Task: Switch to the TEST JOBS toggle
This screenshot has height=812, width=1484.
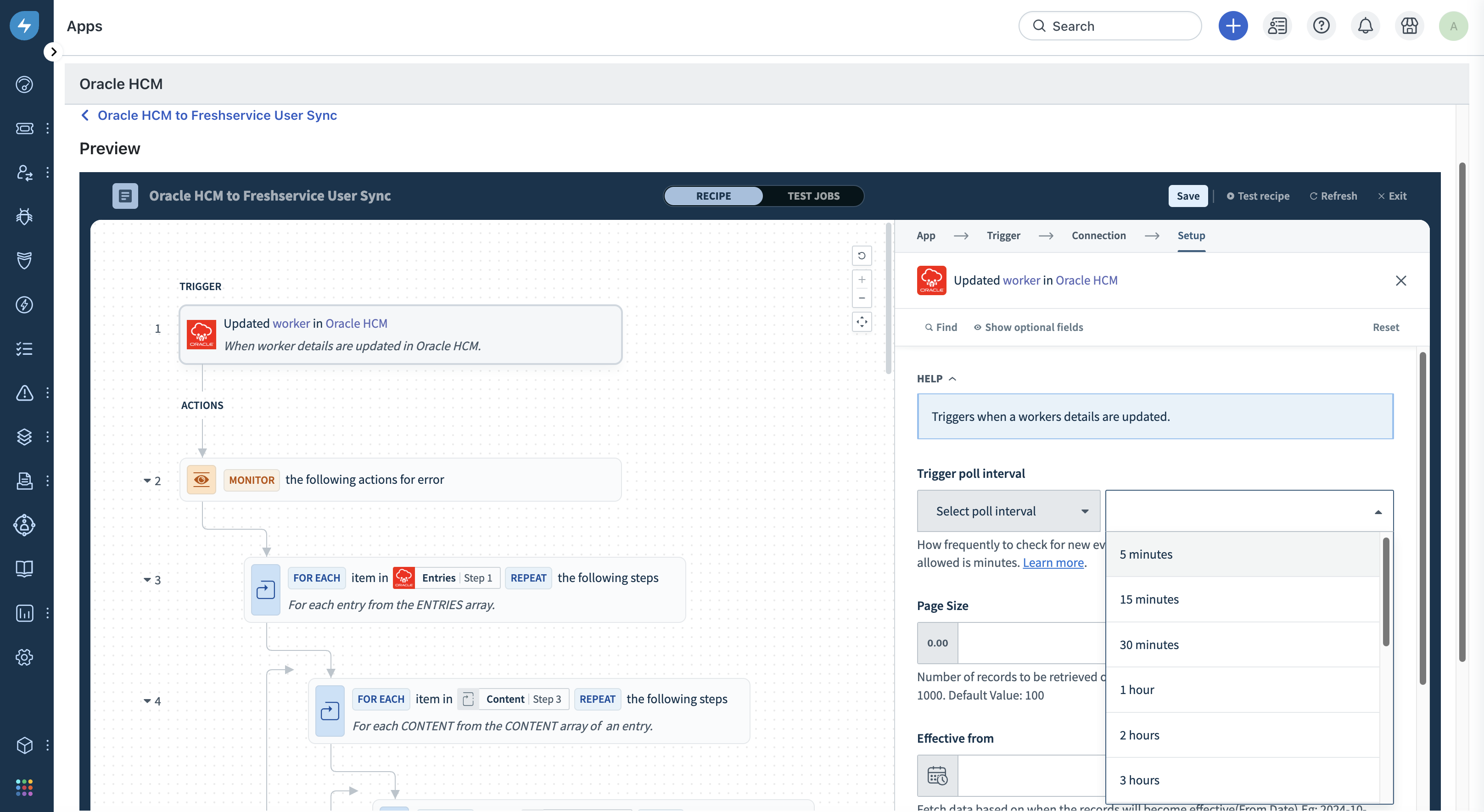Action: (x=813, y=196)
